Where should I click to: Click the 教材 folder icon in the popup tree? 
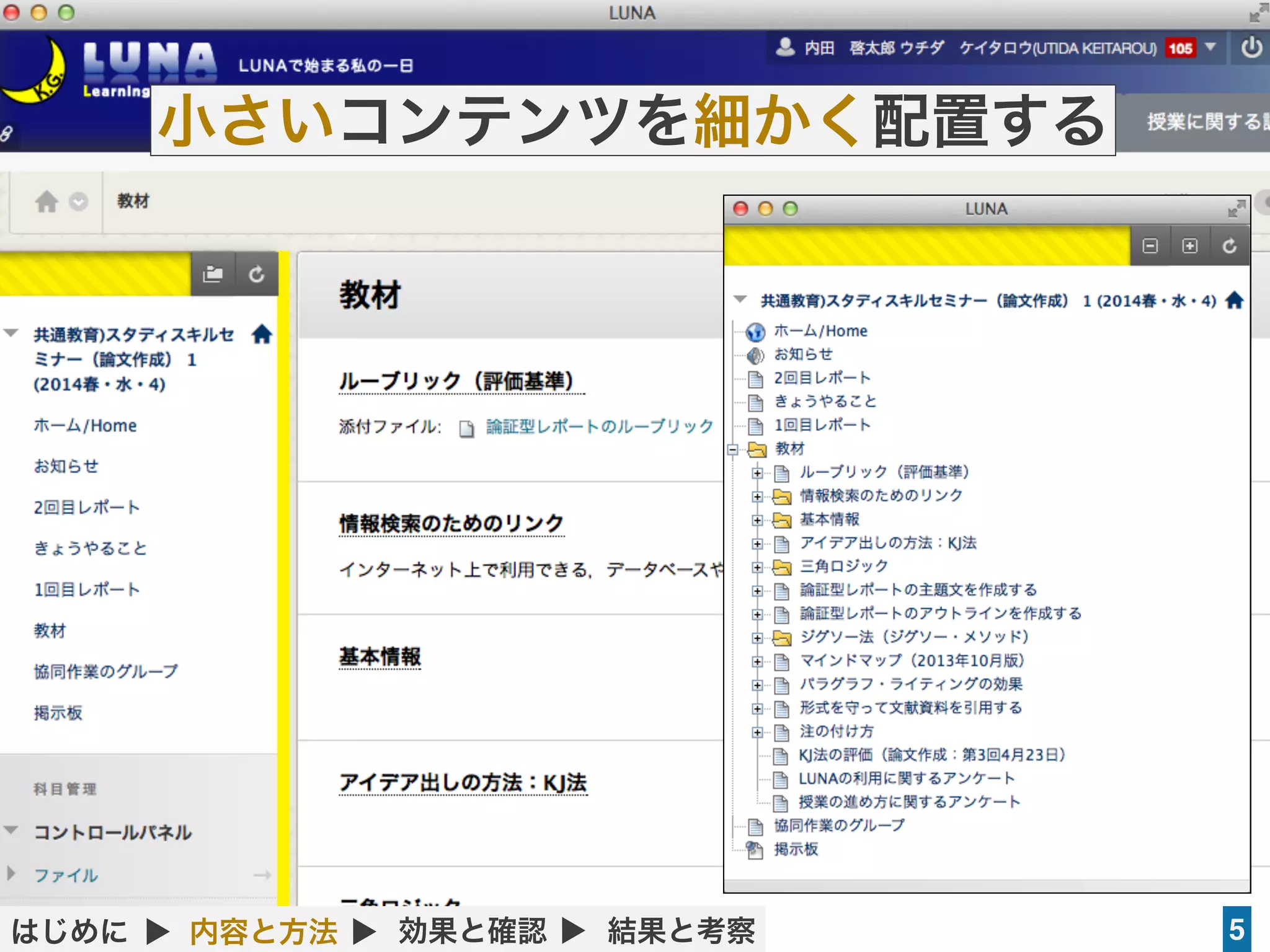757,449
